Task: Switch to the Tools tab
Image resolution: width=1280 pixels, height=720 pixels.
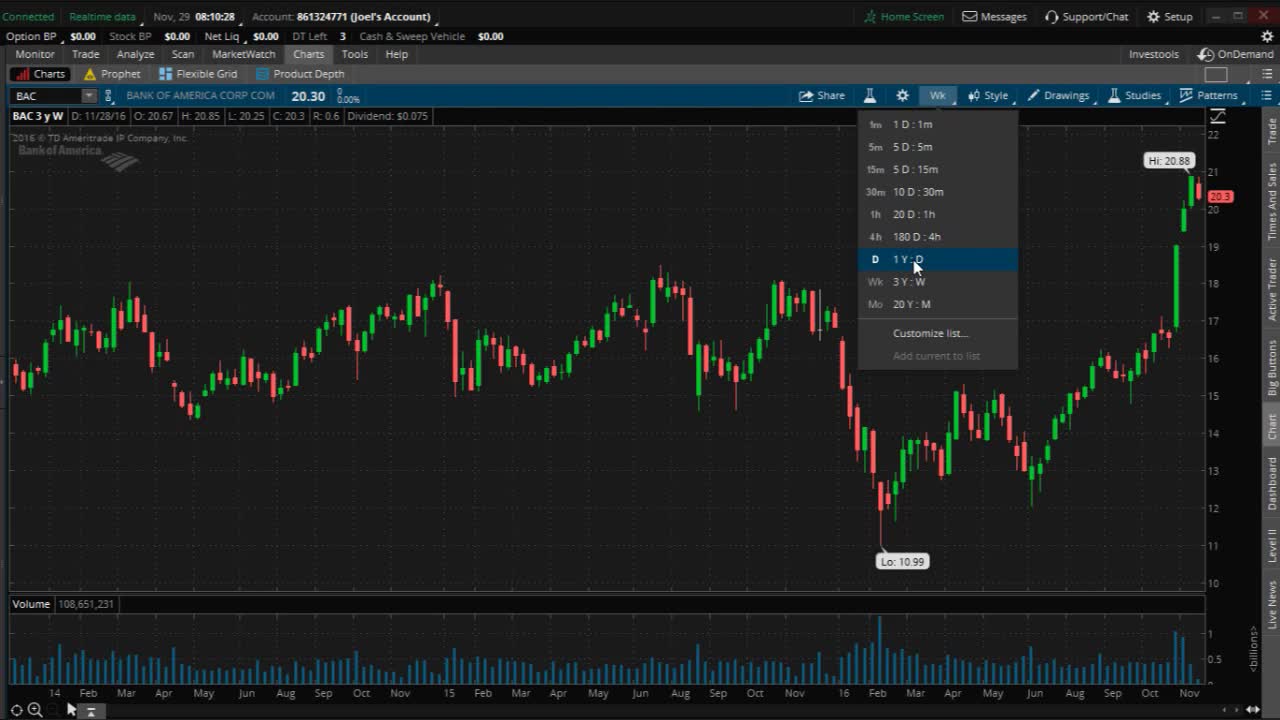Action: 355,54
